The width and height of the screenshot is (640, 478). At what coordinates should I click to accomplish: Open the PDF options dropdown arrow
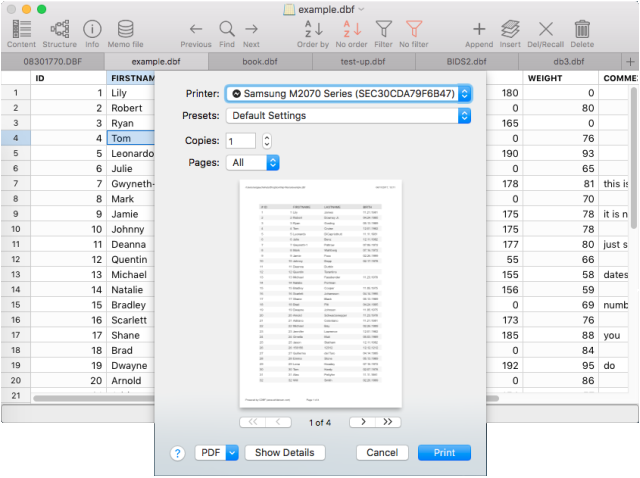coord(233,453)
